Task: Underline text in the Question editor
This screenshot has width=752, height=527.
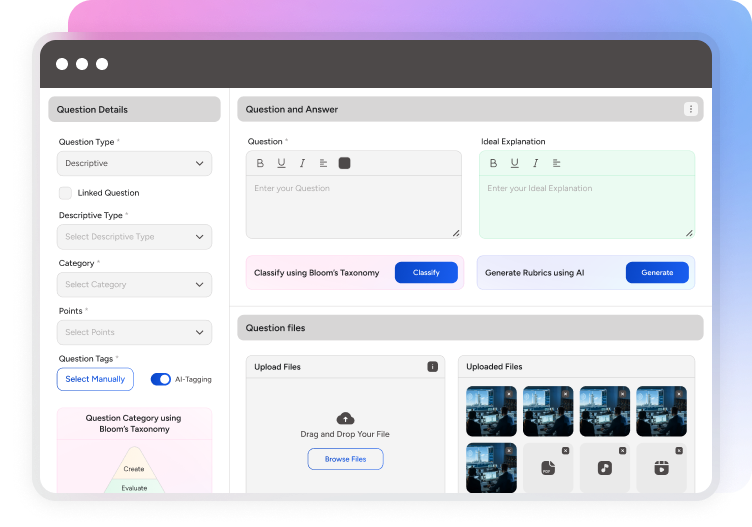Action: (281, 163)
